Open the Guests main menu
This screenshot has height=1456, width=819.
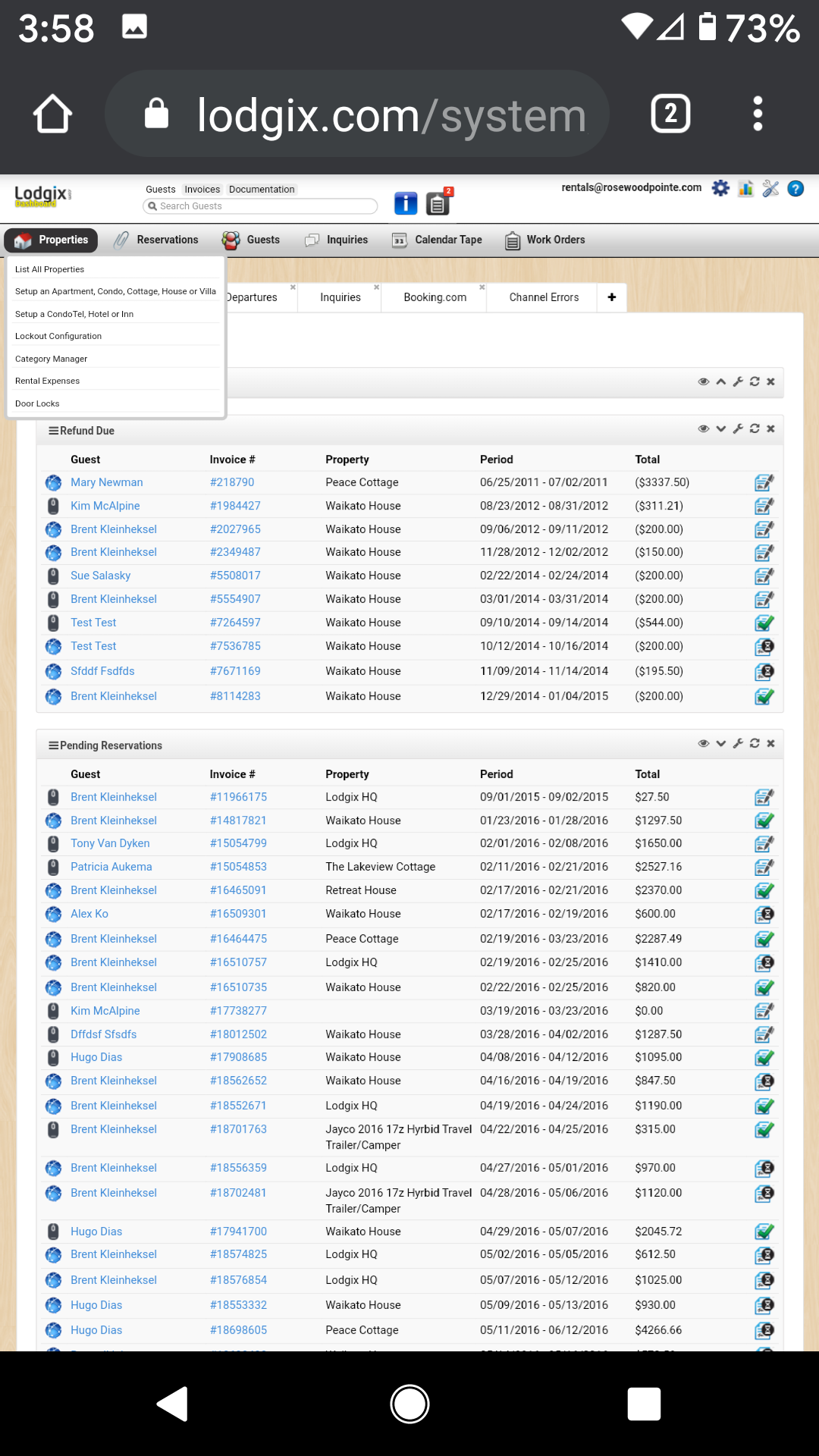(x=251, y=240)
